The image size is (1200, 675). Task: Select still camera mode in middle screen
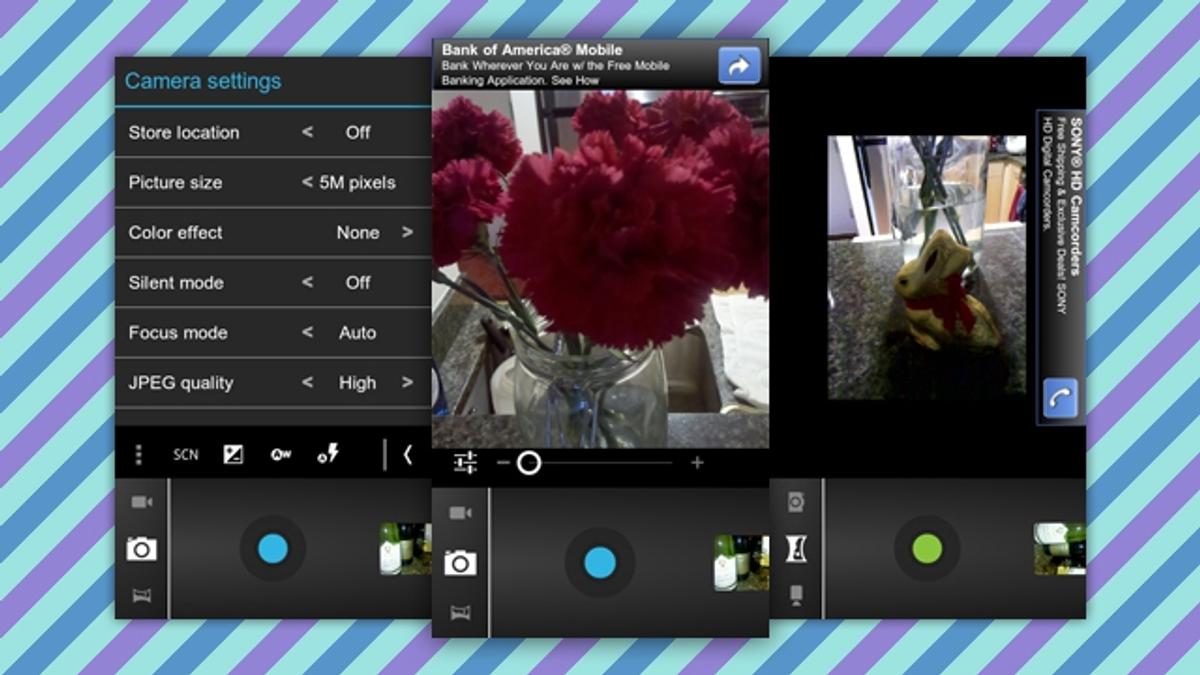tap(460, 562)
